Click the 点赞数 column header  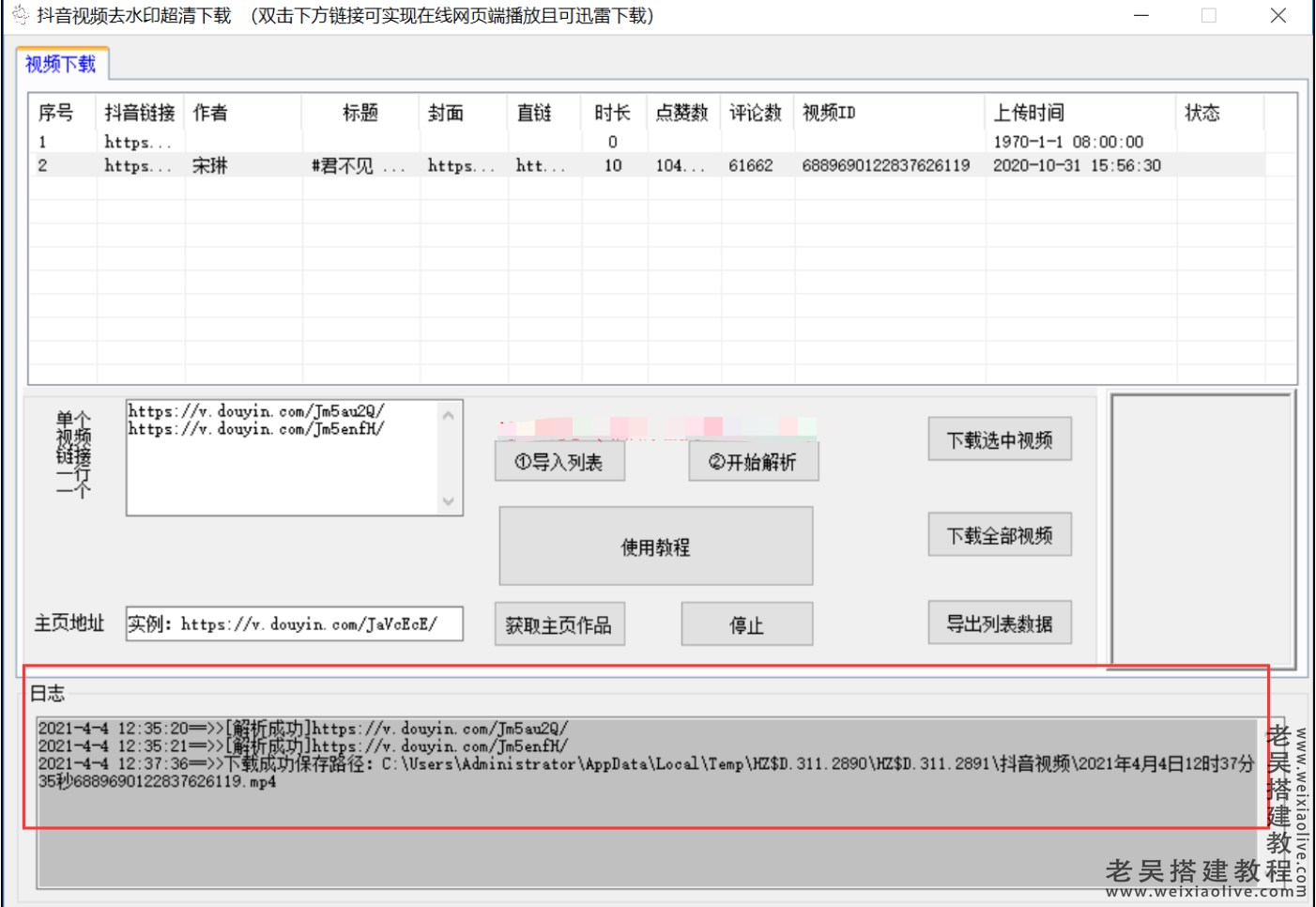tap(681, 113)
